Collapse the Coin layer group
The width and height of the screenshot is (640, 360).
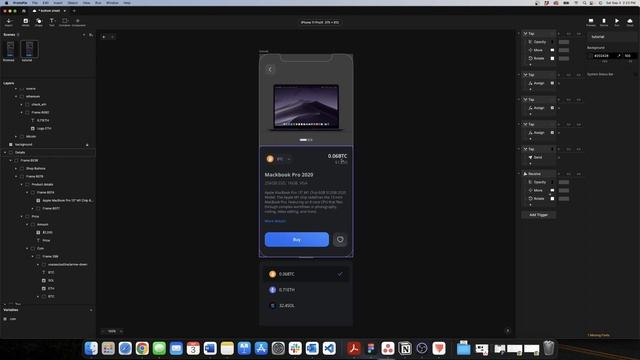tap(27, 248)
